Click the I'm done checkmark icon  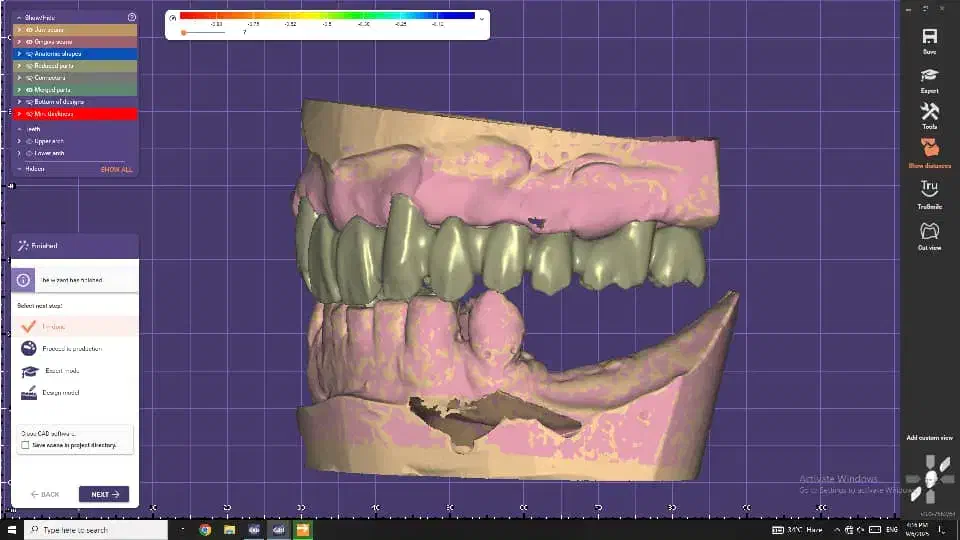[28, 326]
